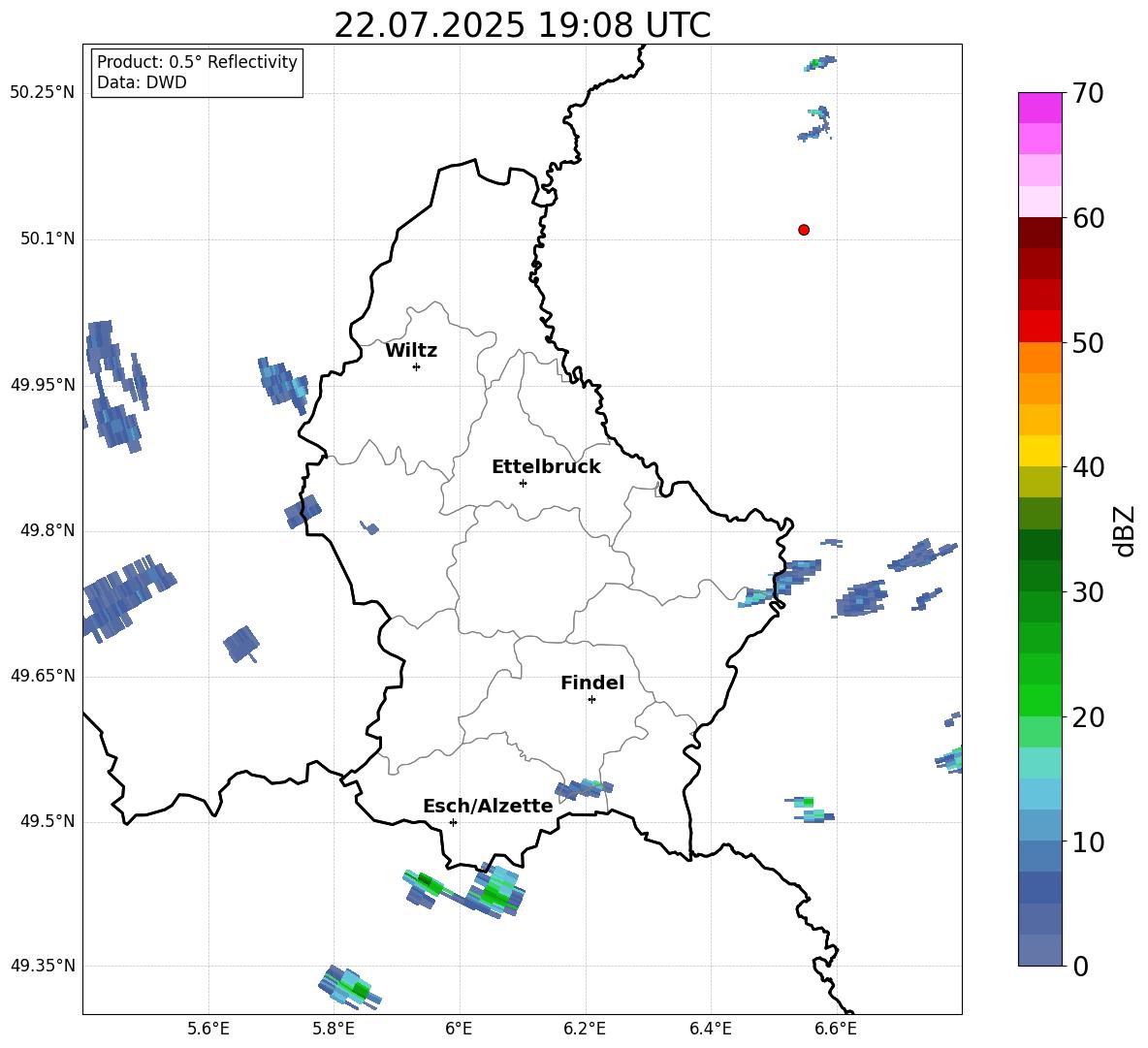
Task: Click the 50.1°N latitude label
Action: point(47,238)
